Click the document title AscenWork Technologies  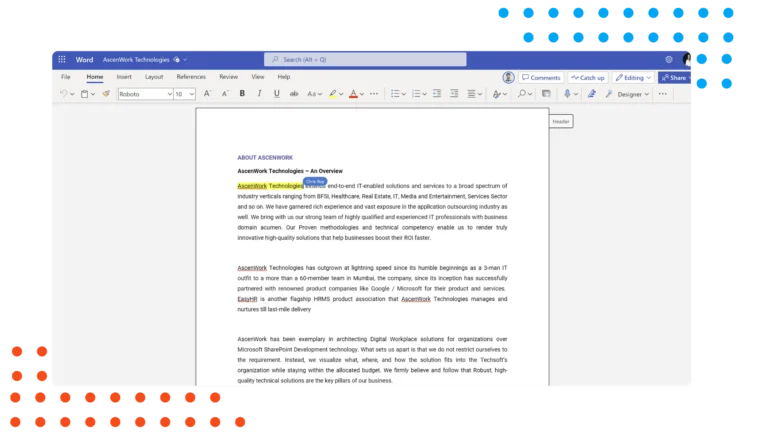(136, 59)
